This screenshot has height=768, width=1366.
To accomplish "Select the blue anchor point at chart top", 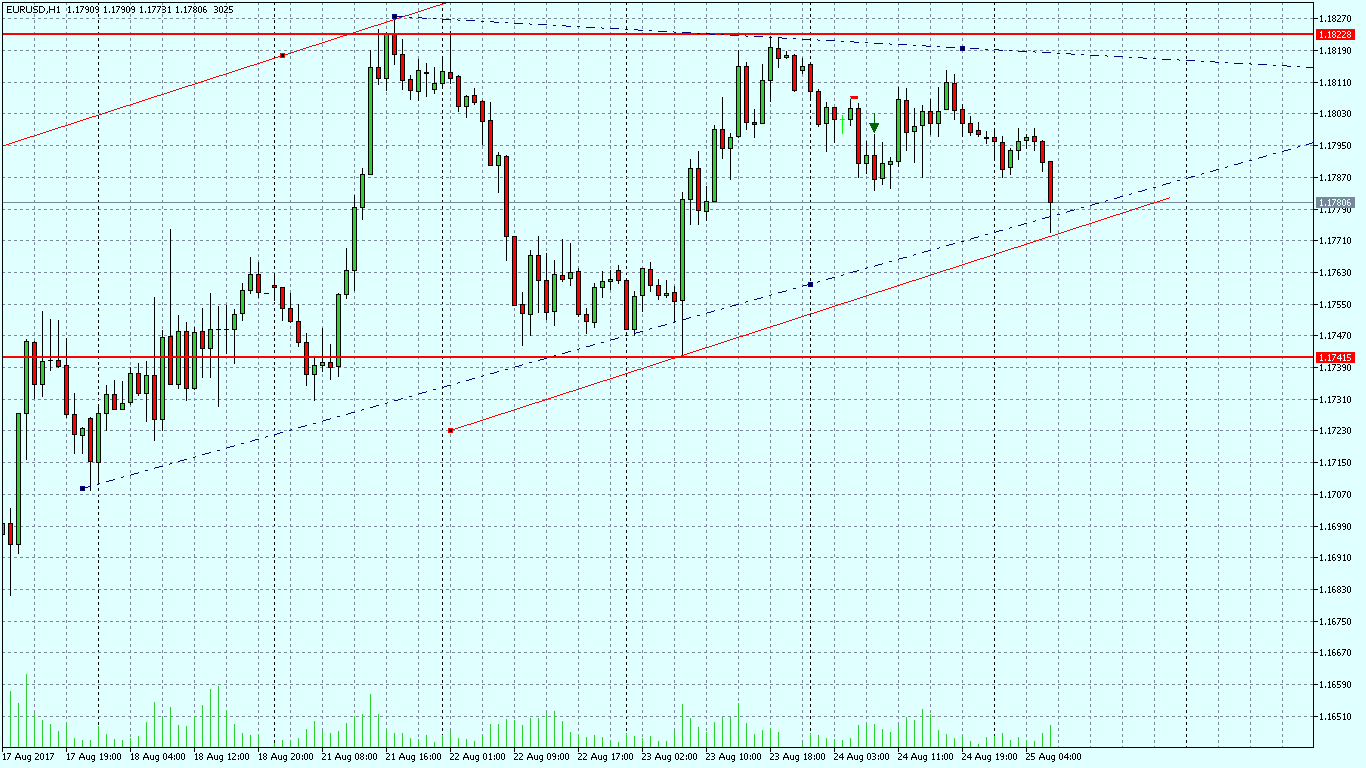I will pos(395,17).
